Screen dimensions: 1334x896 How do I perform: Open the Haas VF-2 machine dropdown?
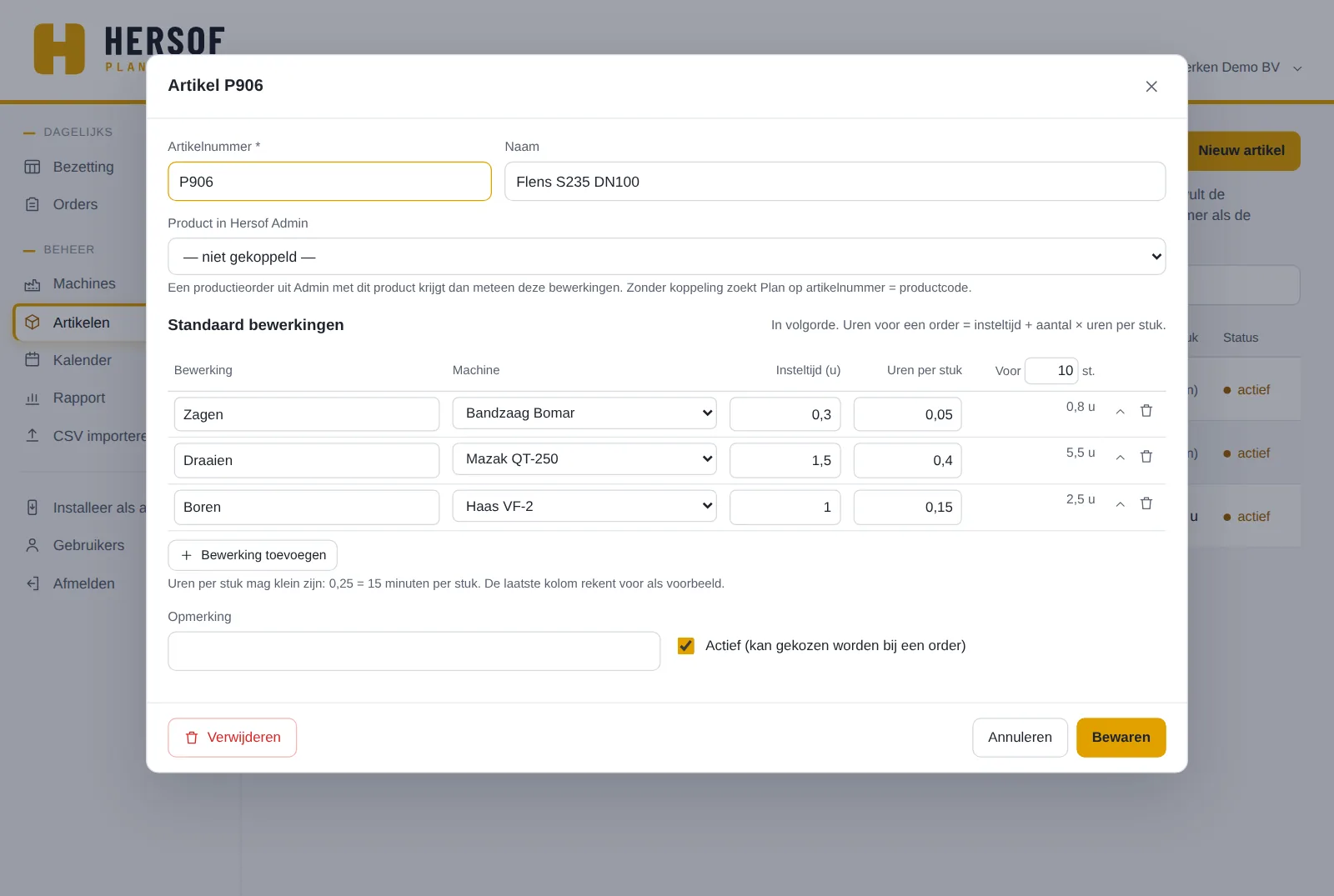584,506
